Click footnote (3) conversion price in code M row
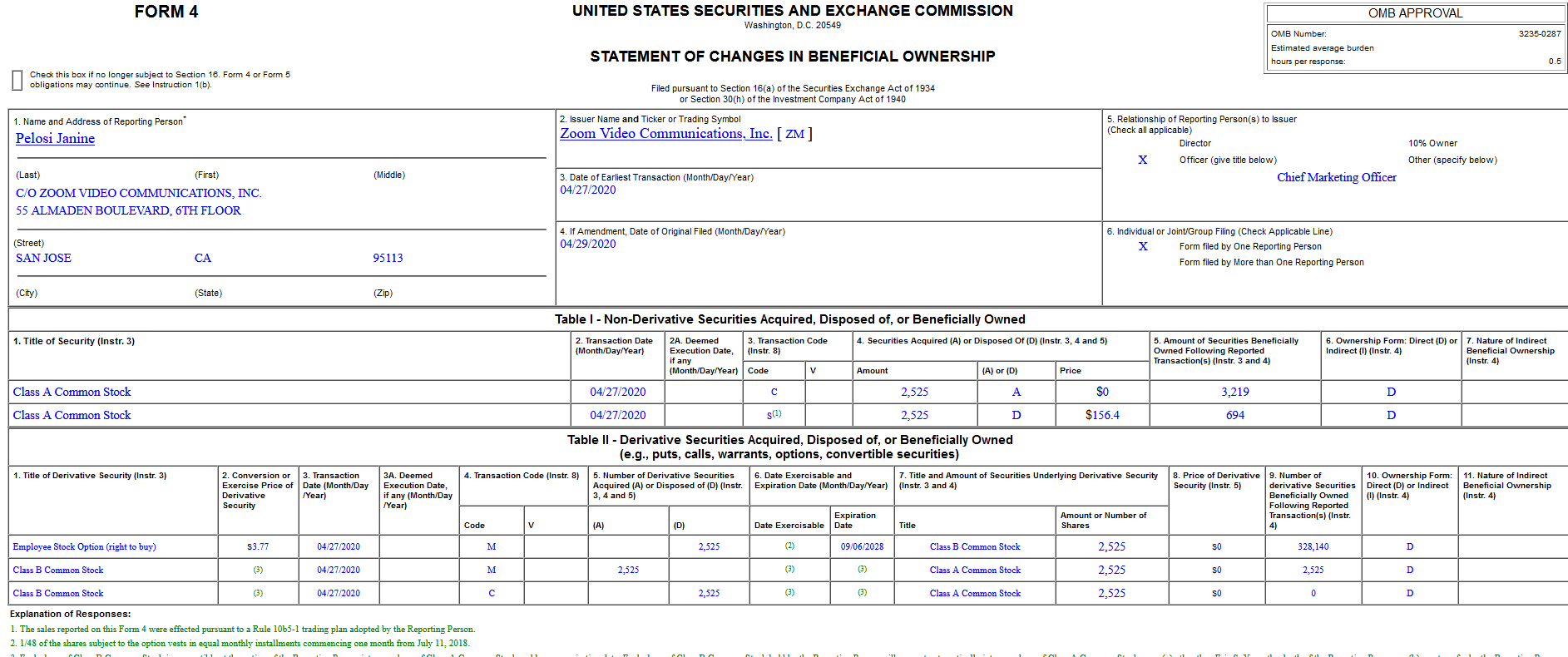This screenshot has height=657, width=1568. tap(258, 570)
